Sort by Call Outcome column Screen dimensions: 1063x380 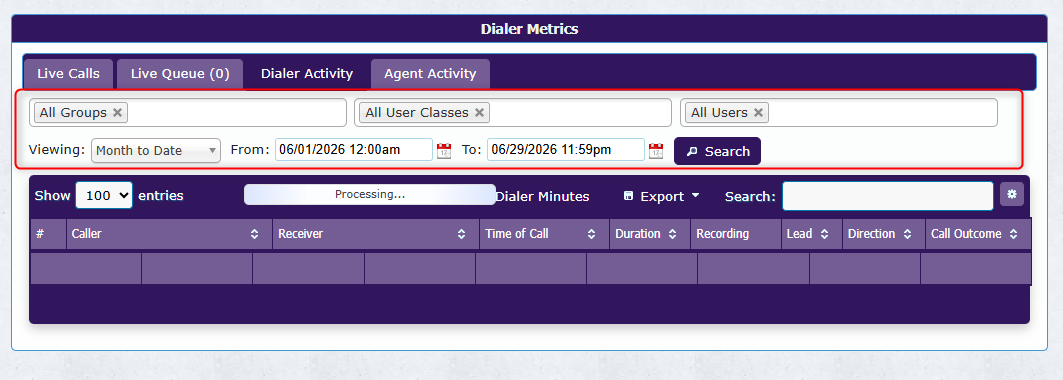point(978,234)
